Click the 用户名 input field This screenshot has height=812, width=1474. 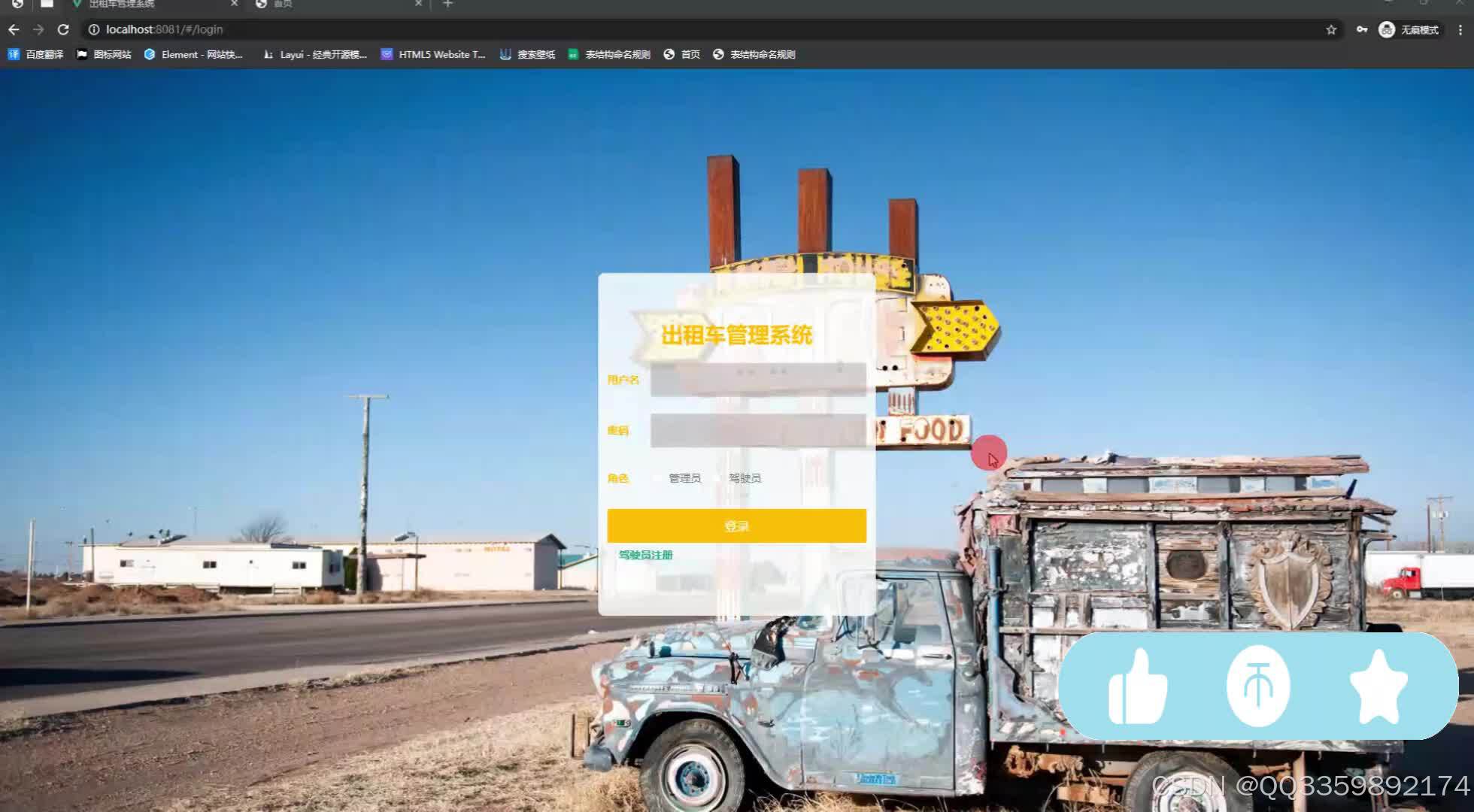[758, 379]
